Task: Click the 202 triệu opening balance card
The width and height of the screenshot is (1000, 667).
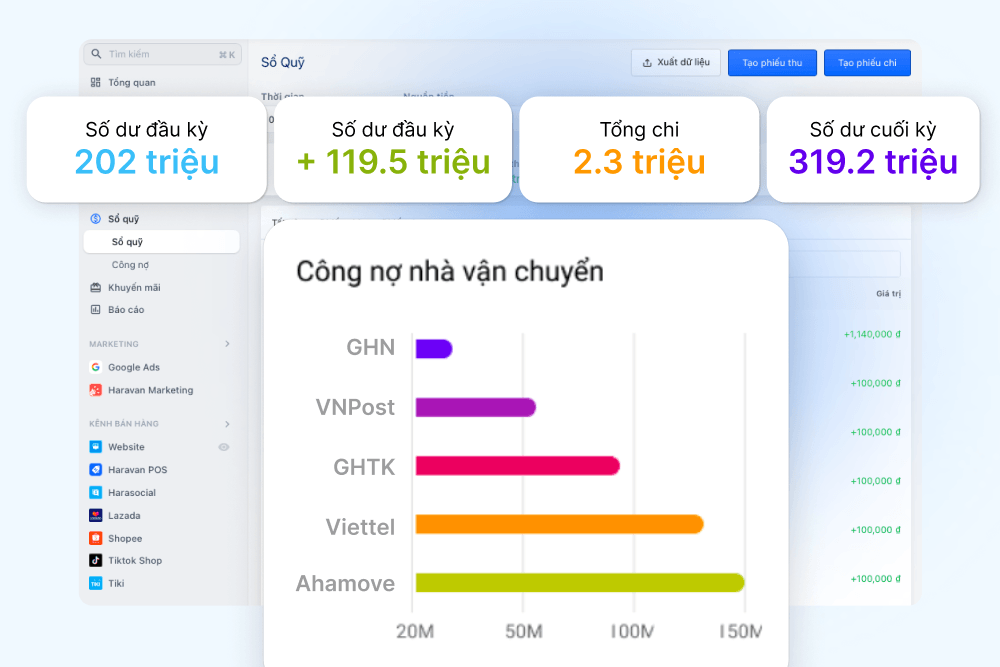Action: (147, 149)
